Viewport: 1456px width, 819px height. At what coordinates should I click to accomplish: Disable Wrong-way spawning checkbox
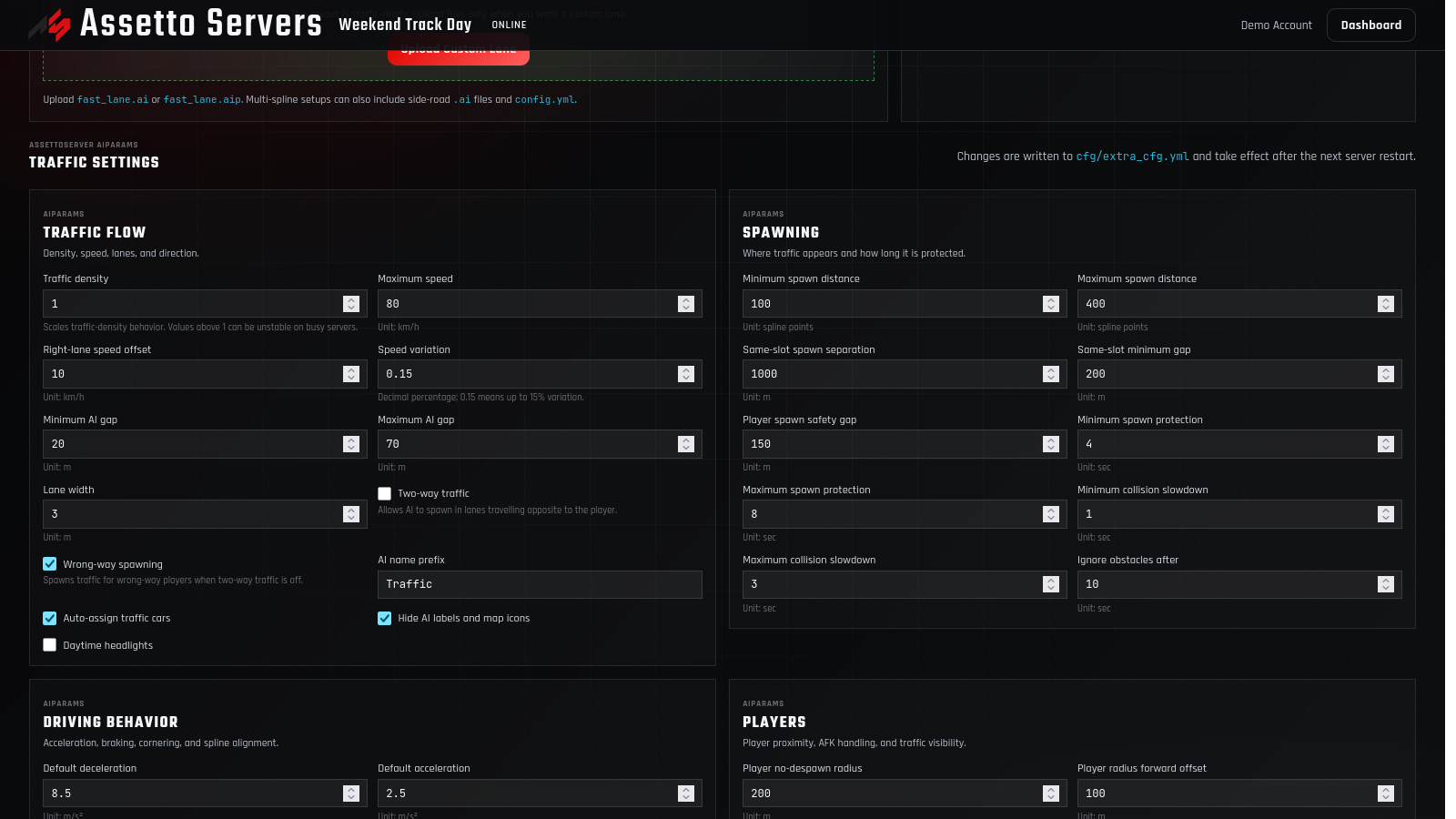tap(50, 564)
